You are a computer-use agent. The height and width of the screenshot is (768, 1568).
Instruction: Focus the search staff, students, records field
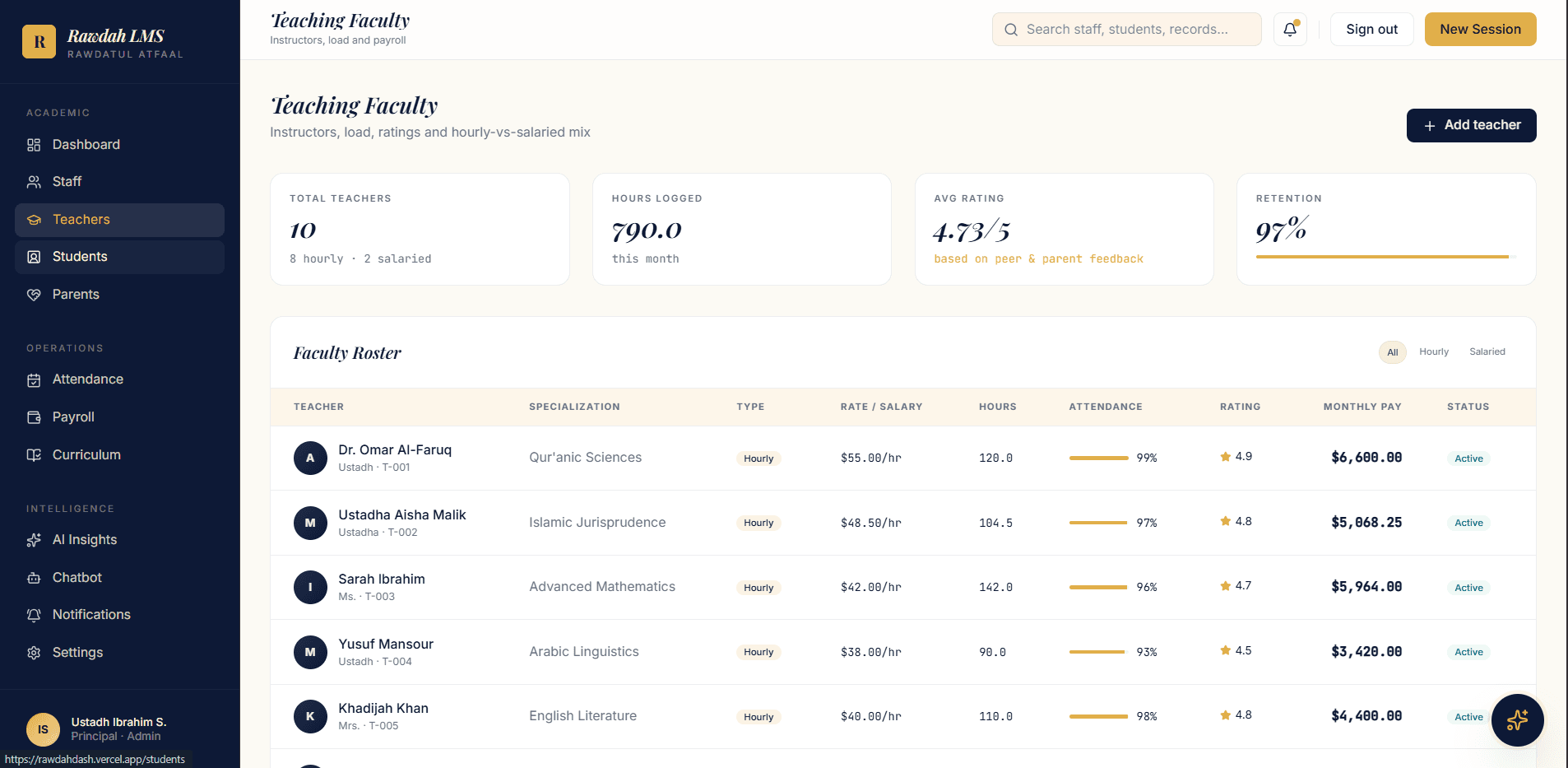1126,30
